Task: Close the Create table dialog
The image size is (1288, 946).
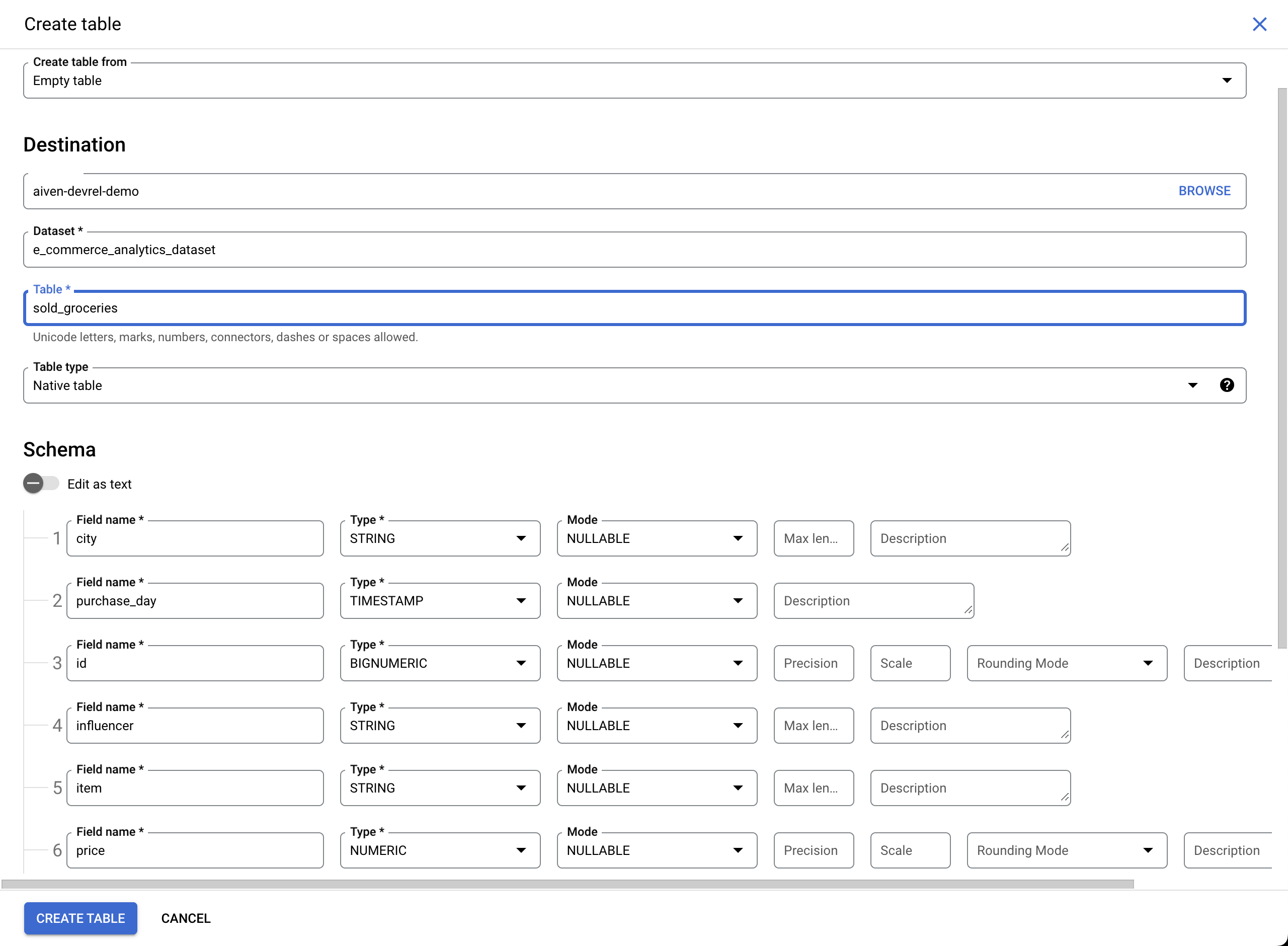Action: coord(1259,24)
